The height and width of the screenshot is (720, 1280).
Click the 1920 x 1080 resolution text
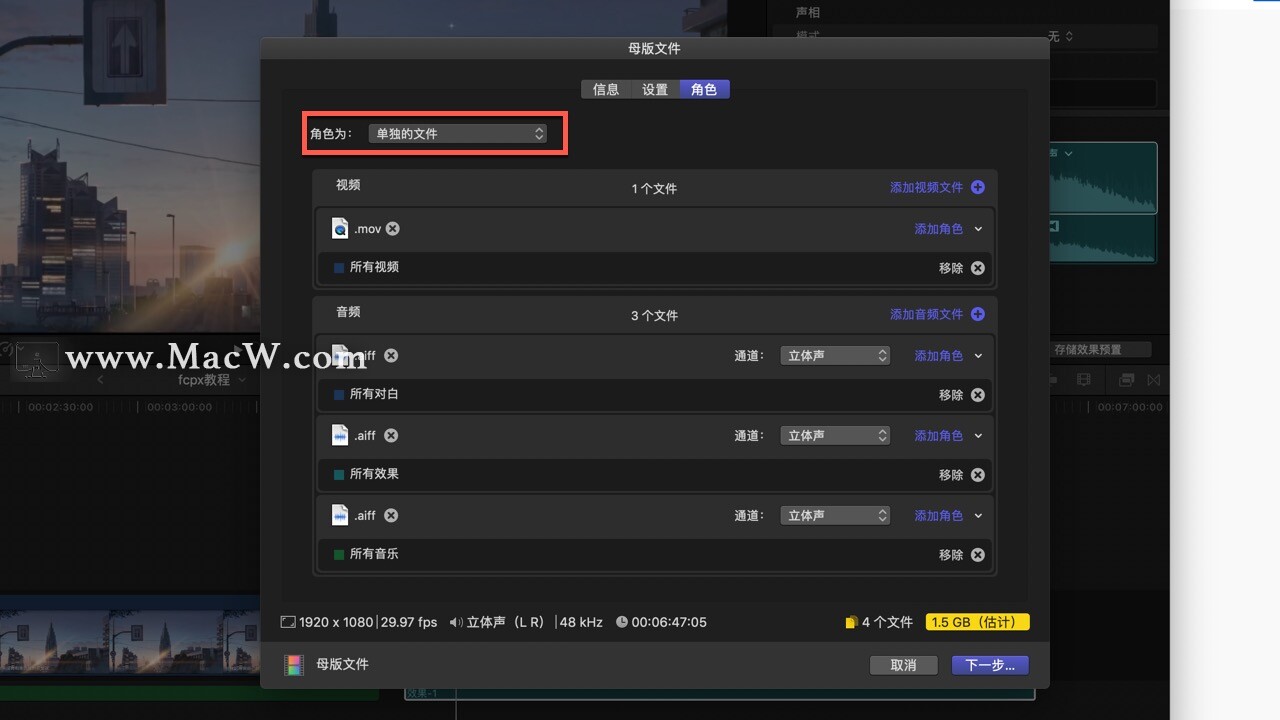click(x=336, y=622)
